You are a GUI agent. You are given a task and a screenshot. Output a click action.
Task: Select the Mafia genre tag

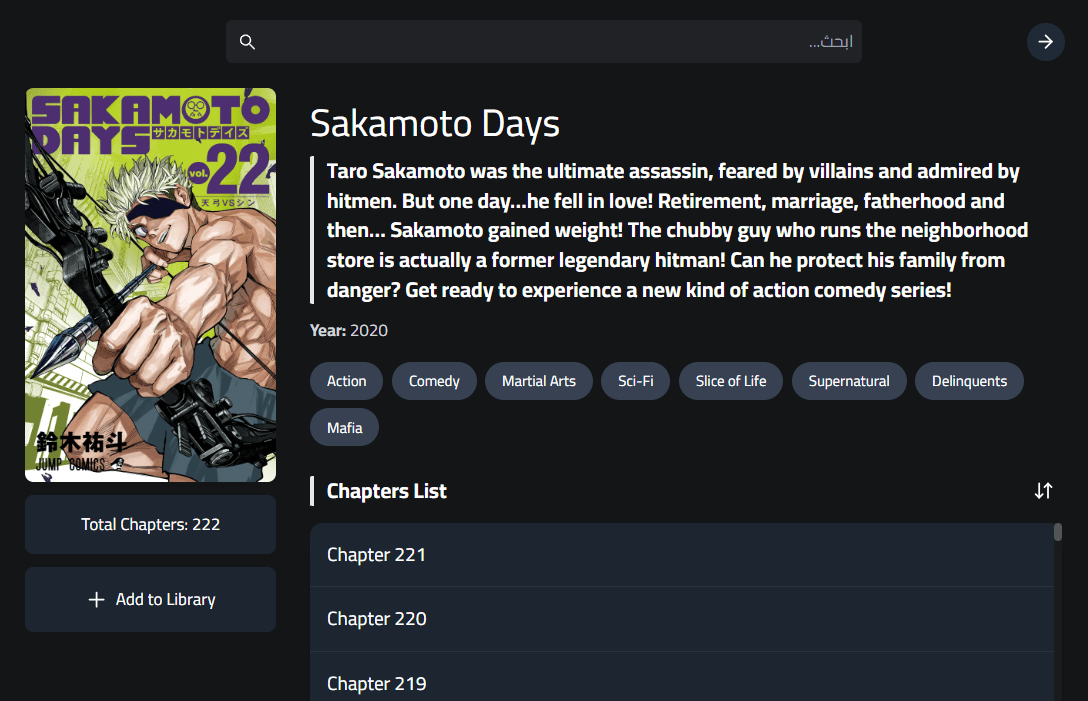point(344,427)
